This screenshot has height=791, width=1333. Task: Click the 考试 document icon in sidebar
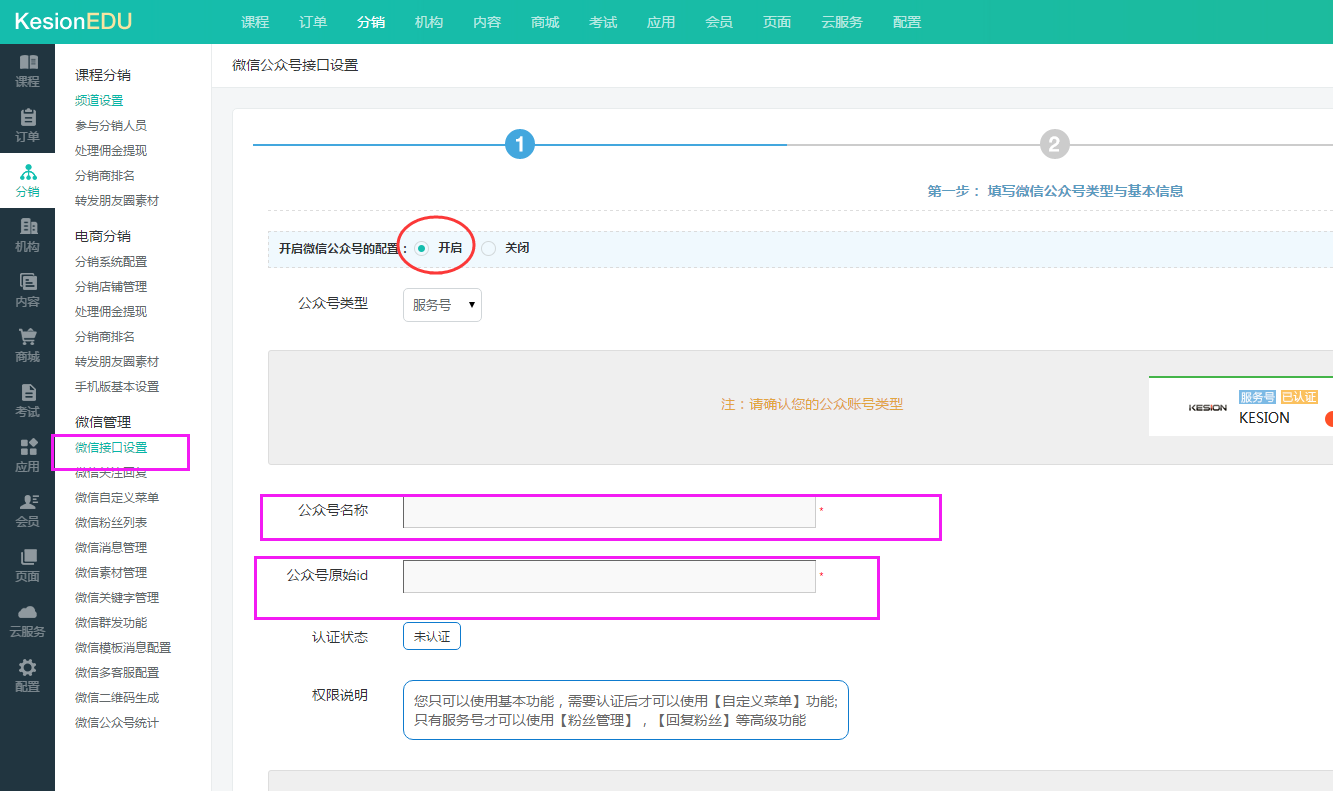coord(28,393)
